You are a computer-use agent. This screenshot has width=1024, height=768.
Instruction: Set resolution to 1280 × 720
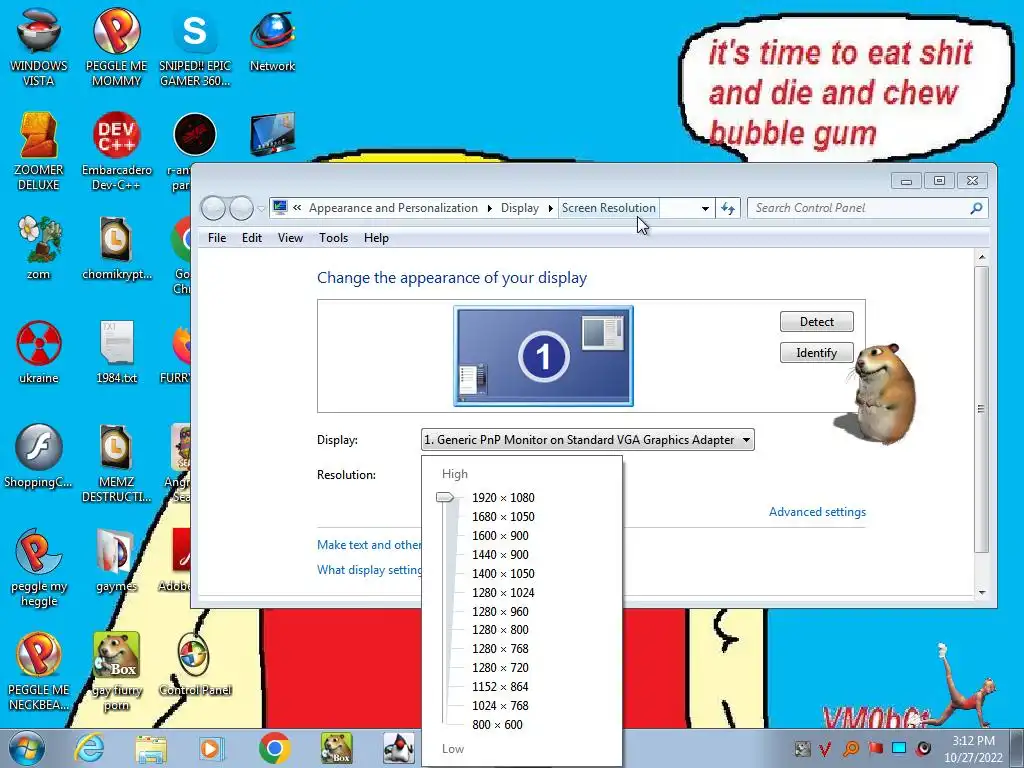pos(500,667)
